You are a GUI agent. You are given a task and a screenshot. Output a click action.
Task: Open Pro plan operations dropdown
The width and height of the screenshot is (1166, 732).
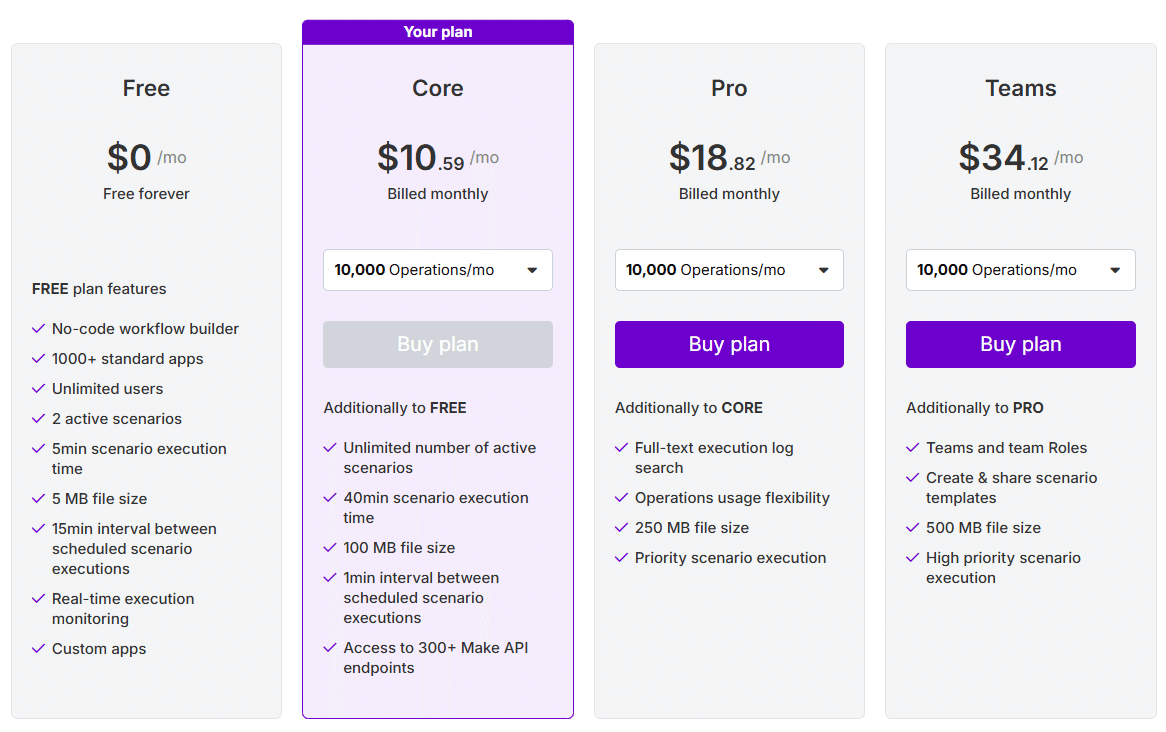(x=729, y=270)
